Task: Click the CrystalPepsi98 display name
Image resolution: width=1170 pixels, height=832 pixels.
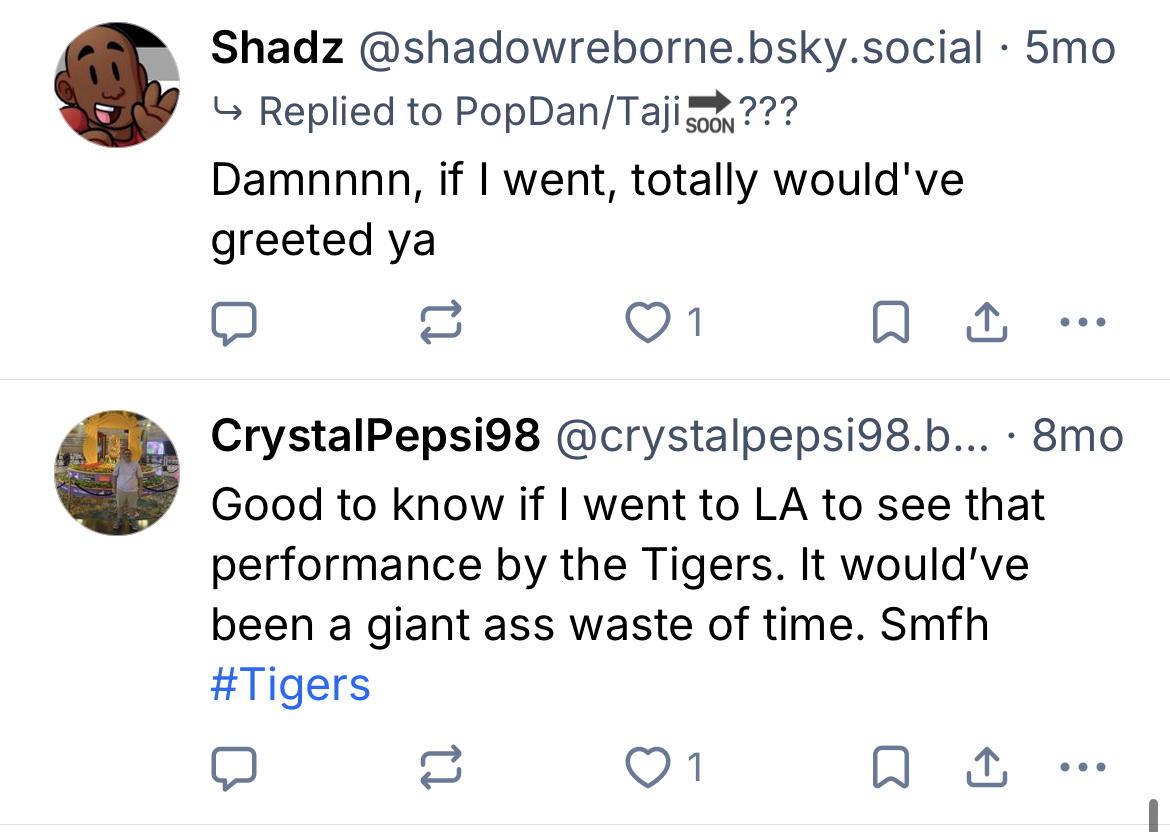Action: tap(375, 436)
